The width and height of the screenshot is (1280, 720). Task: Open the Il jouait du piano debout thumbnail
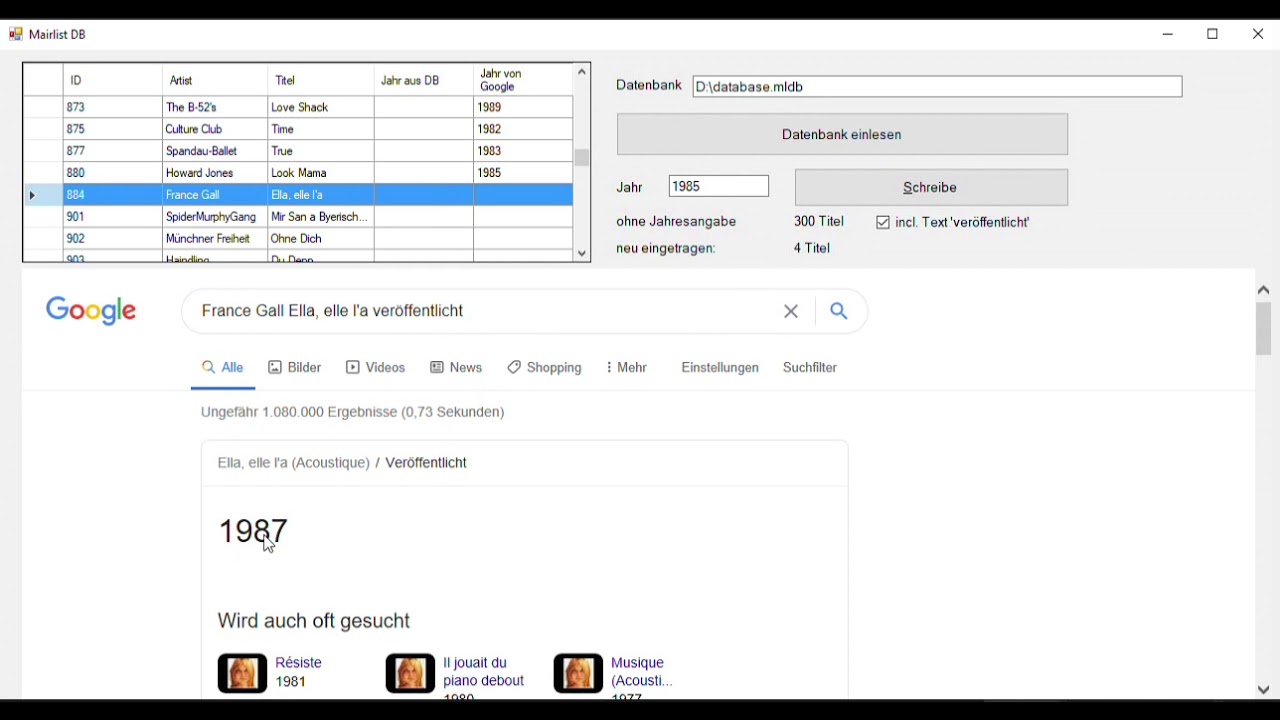[410, 673]
